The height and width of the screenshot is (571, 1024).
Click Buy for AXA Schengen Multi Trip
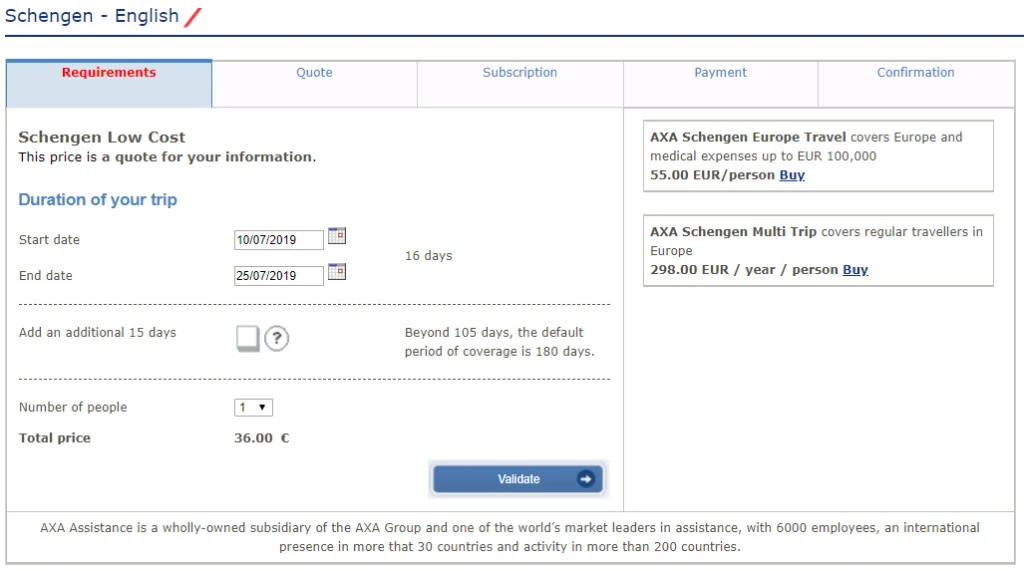855,270
